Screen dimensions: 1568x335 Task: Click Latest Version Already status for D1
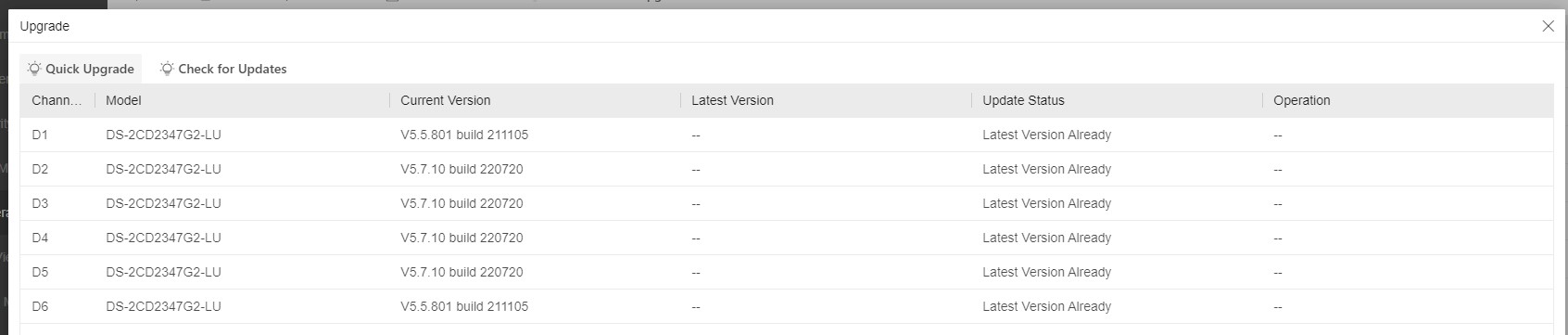[x=1046, y=135]
